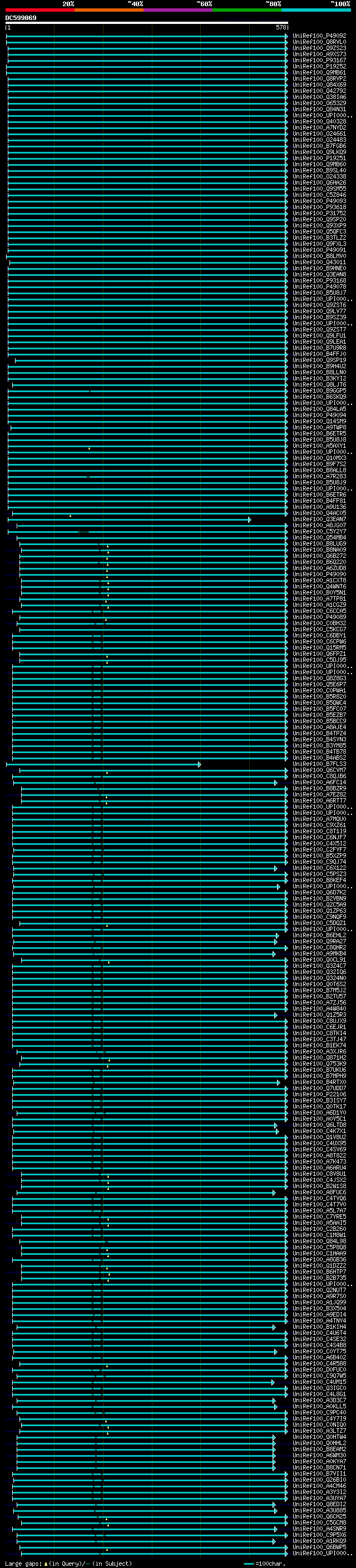Click label UniRef100_C6DBY1

(x=319, y=635)
